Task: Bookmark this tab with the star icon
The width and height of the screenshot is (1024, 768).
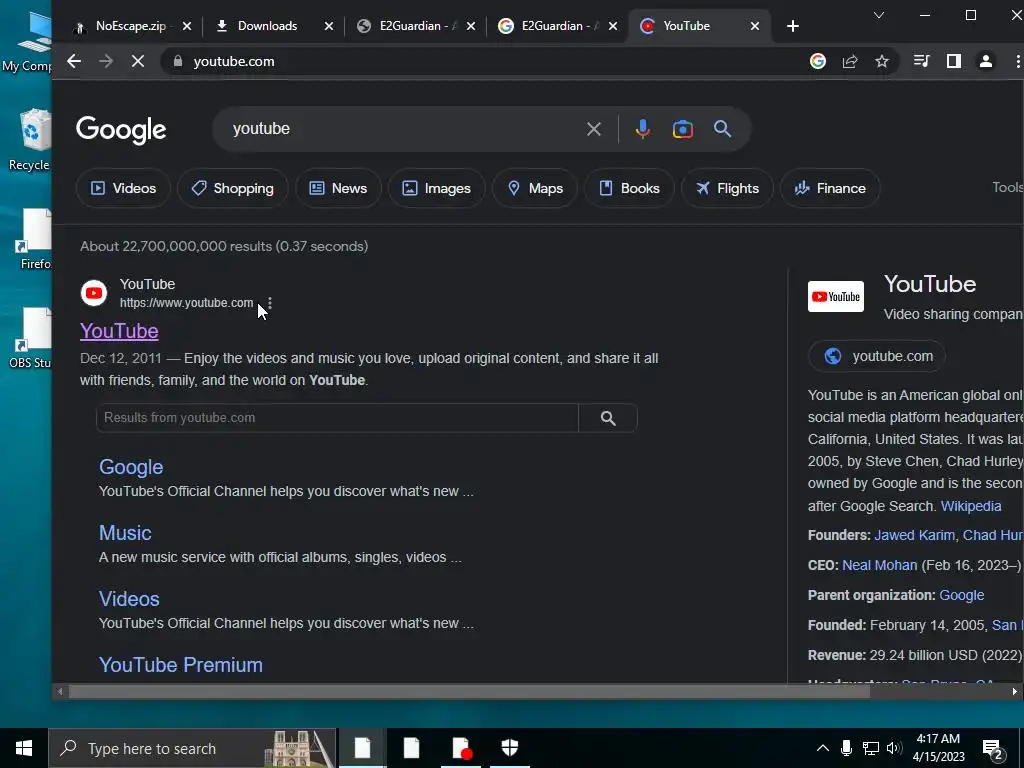Action: pyautogui.click(x=882, y=61)
